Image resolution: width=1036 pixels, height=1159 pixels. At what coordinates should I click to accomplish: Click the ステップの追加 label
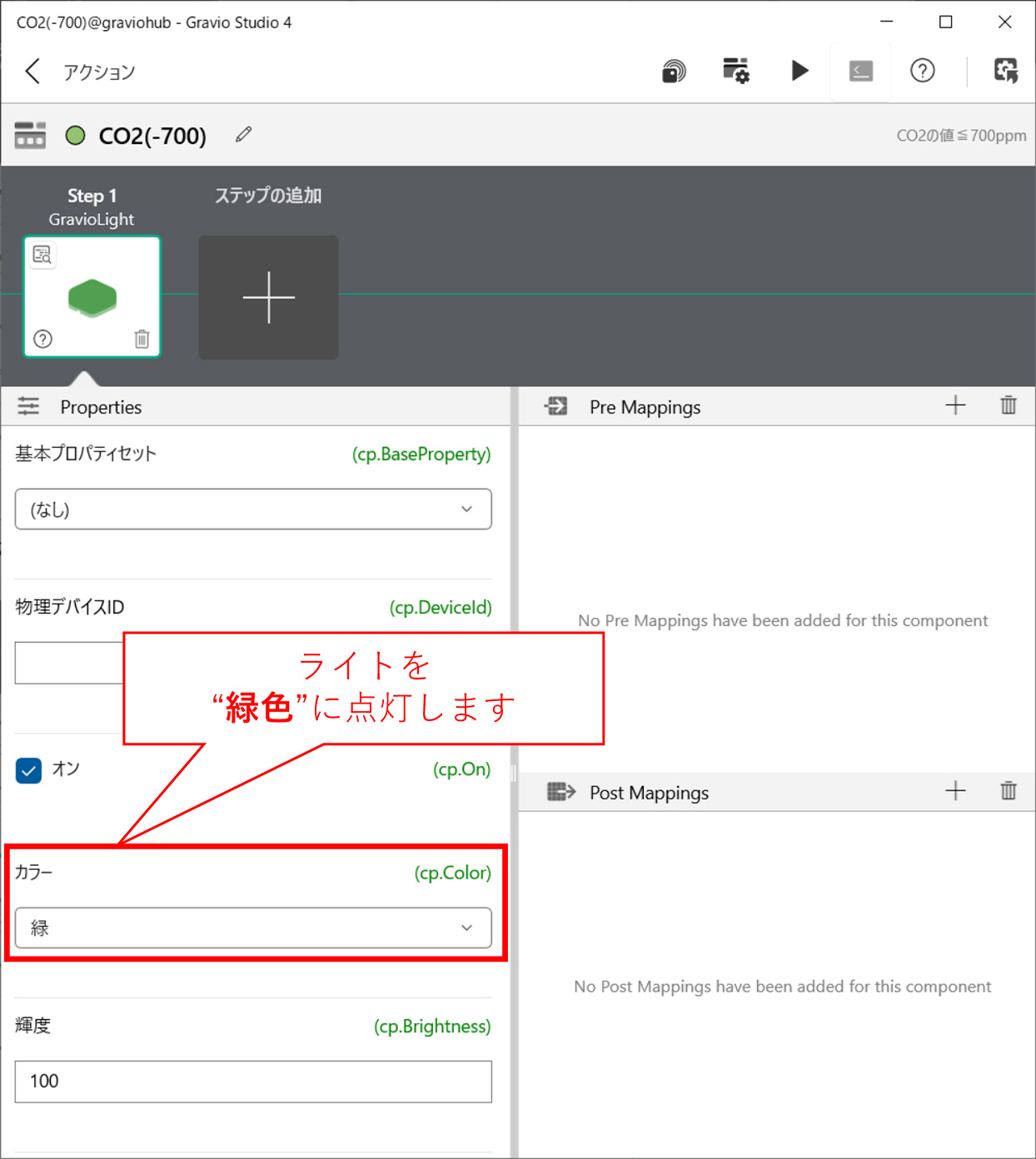[x=268, y=196]
